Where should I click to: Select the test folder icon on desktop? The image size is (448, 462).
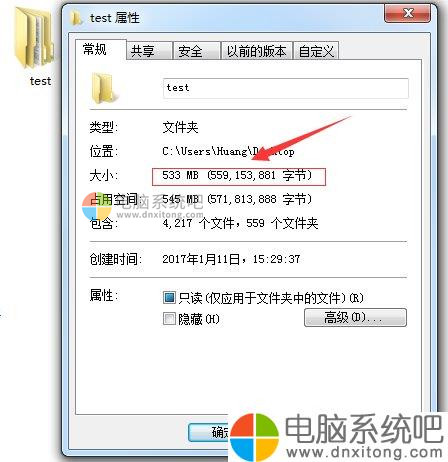(x=33, y=37)
